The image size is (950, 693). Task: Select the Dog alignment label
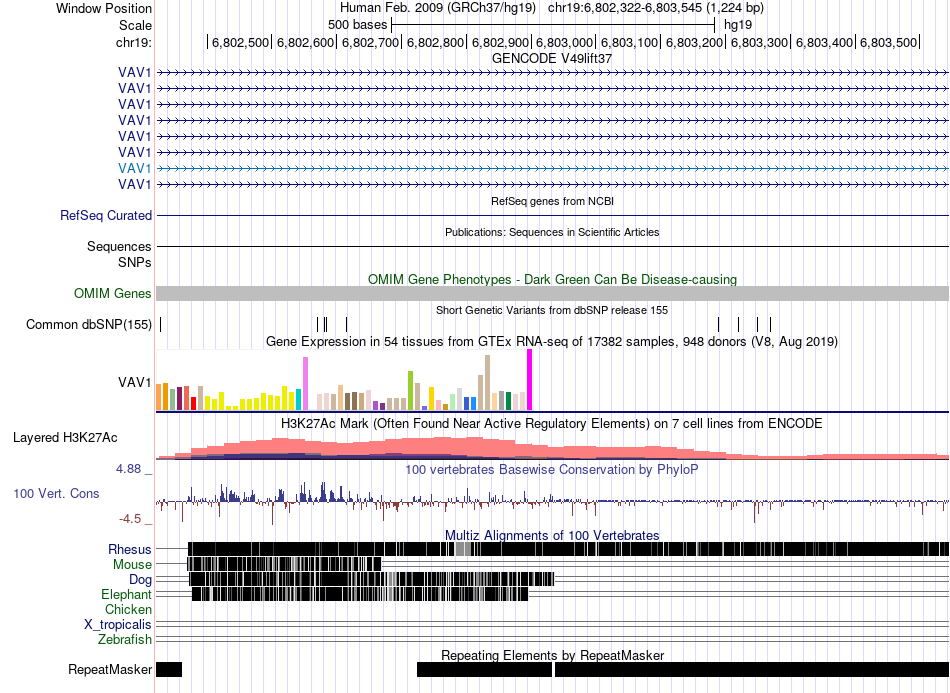(x=140, y=580)
